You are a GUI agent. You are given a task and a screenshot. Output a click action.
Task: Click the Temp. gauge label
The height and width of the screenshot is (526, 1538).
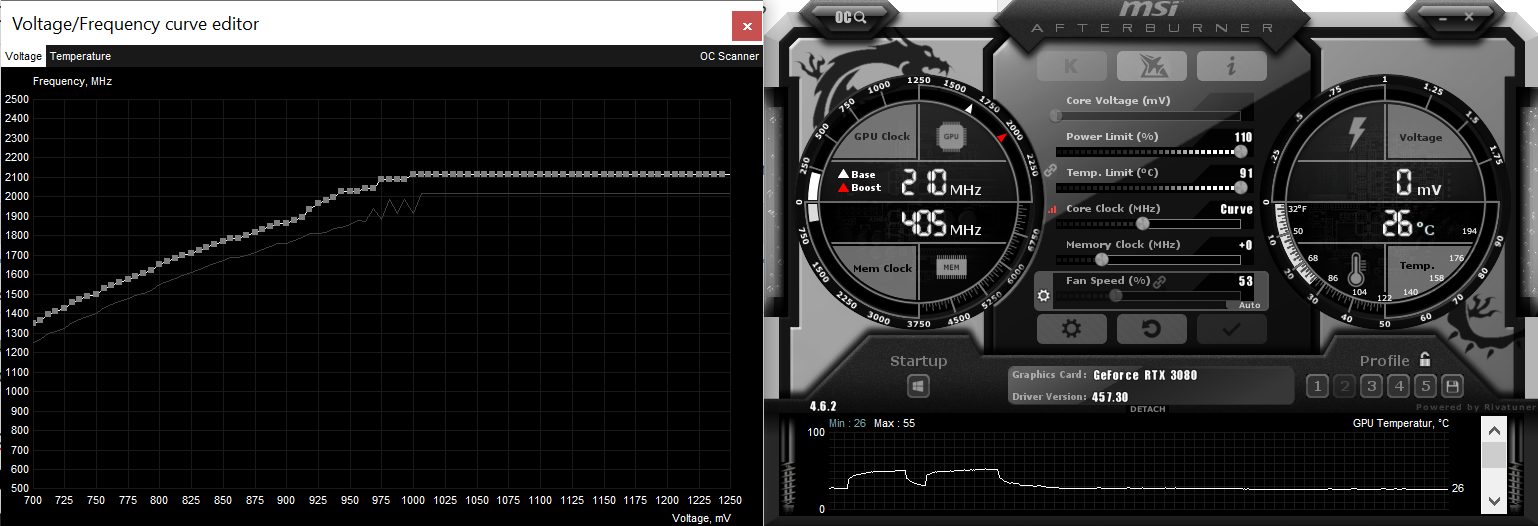(x=1416, y=265)
